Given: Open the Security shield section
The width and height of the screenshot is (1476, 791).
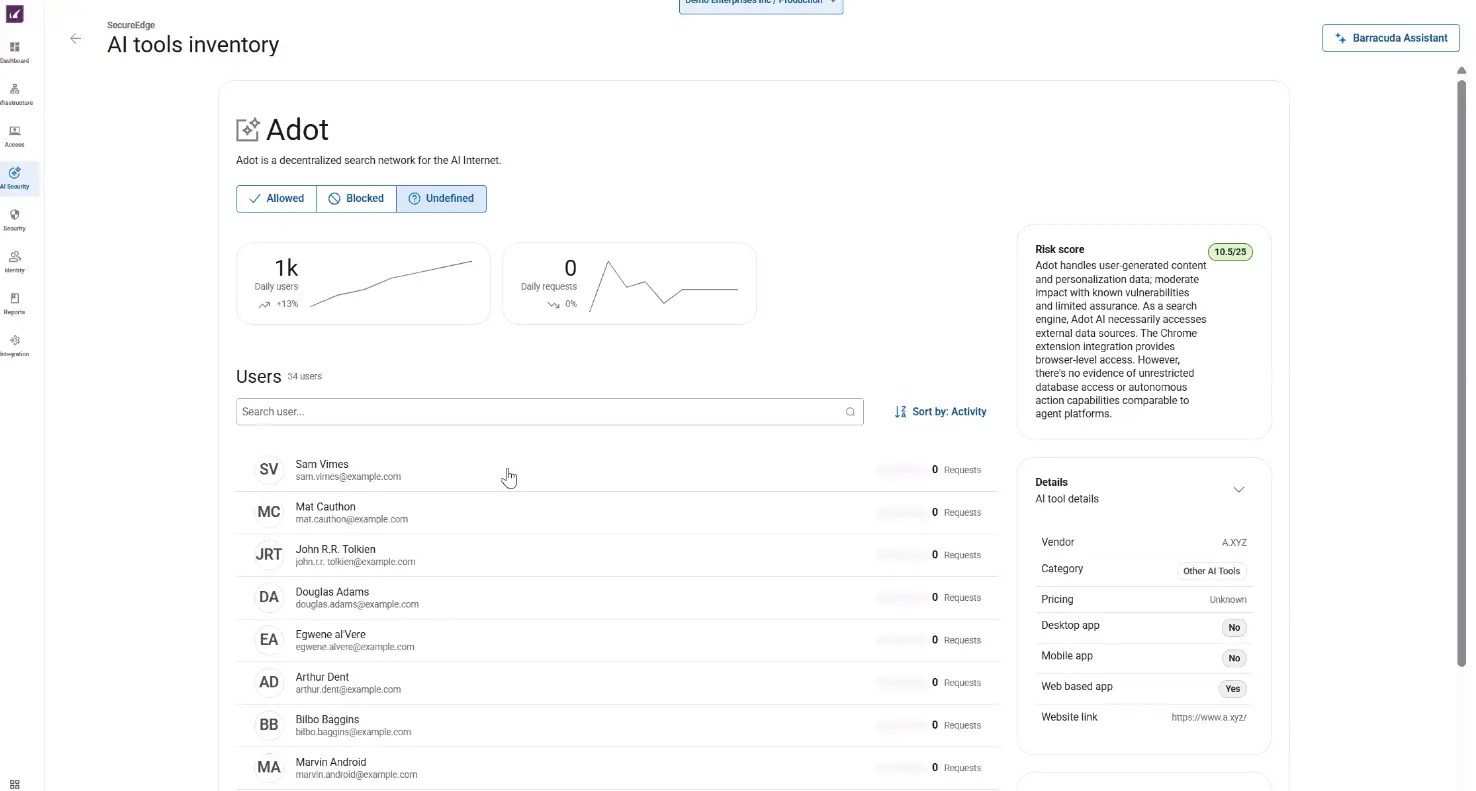Looking at the screenshot, I should tap(14, 220).
